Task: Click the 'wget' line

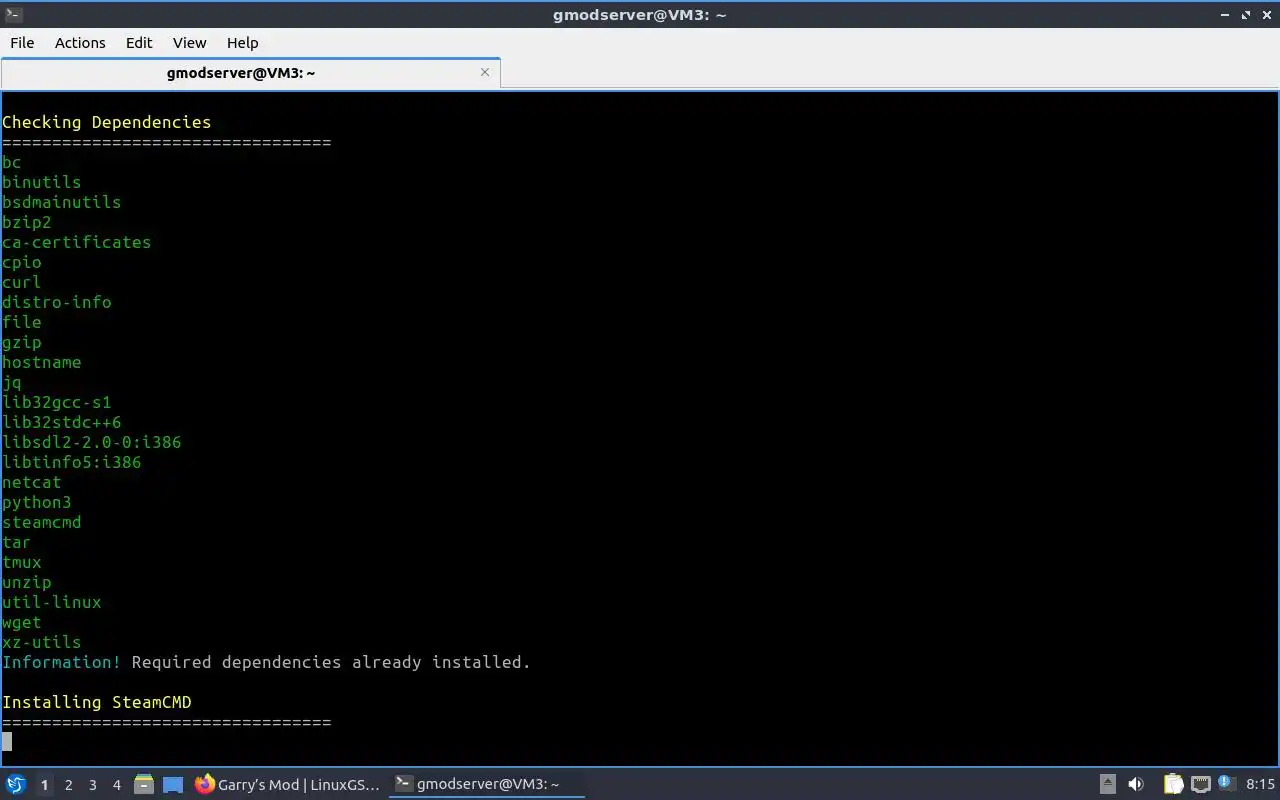Action: pyautogui.click(x=21, y=622)
